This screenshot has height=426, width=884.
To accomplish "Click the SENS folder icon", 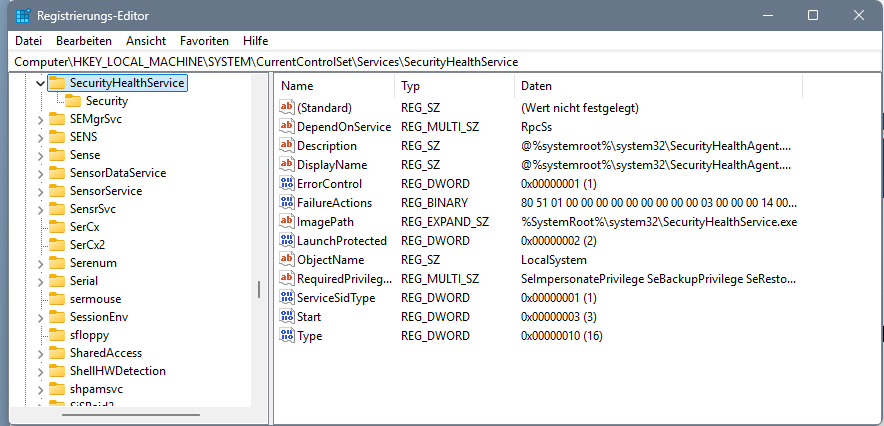I will click(57, 137).
